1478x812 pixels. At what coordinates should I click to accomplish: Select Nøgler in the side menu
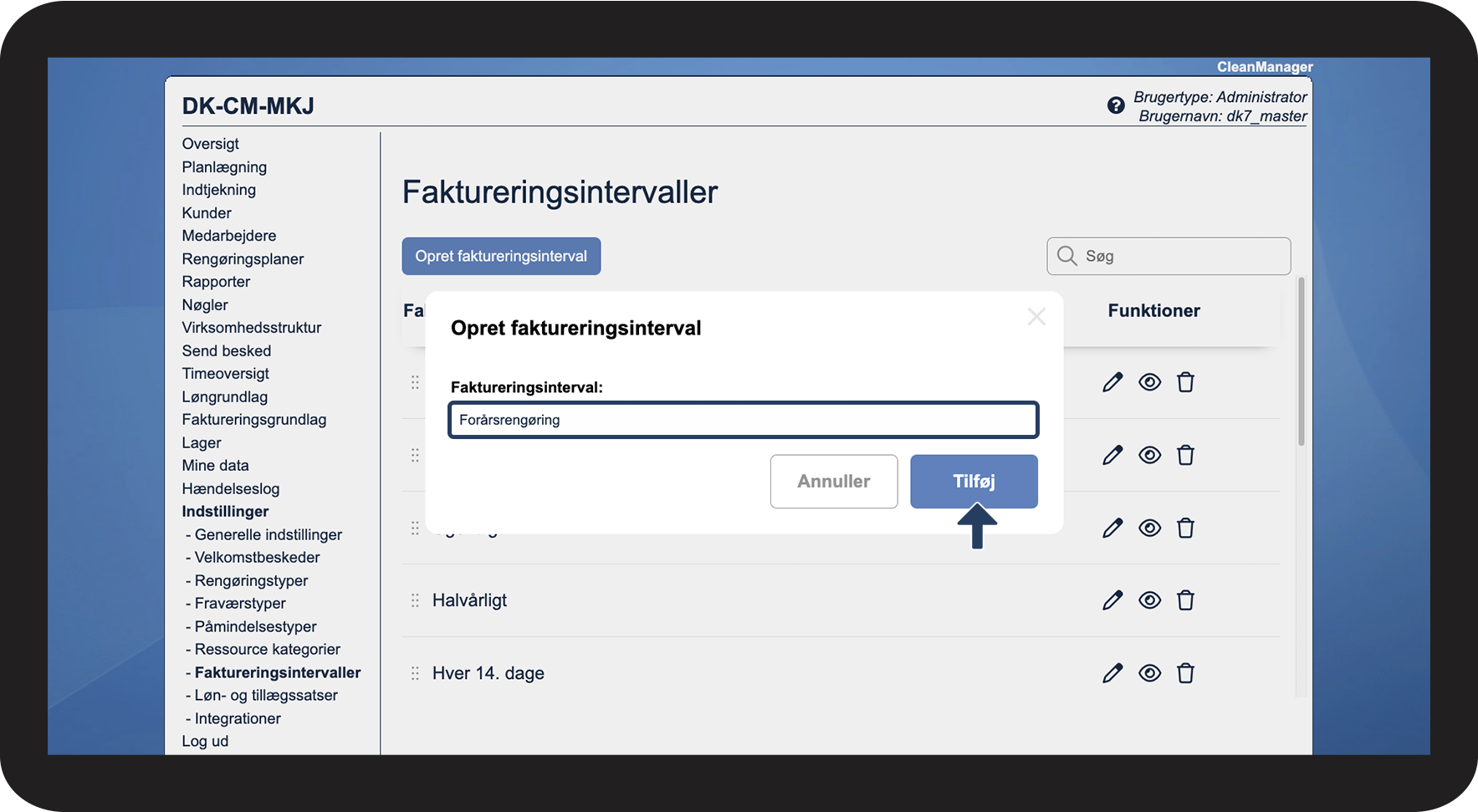click(205, 305)
